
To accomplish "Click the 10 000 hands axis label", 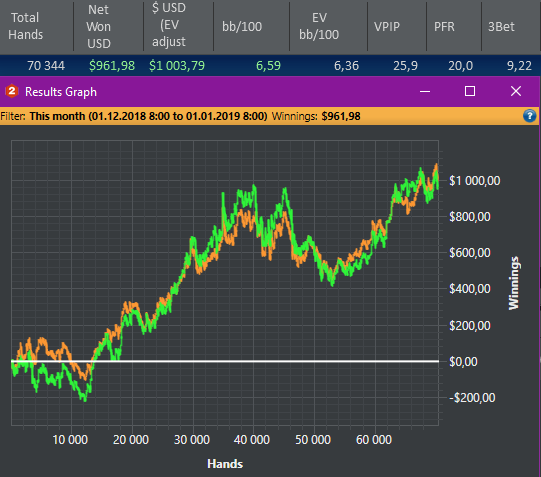I will (x=70, y=440).
